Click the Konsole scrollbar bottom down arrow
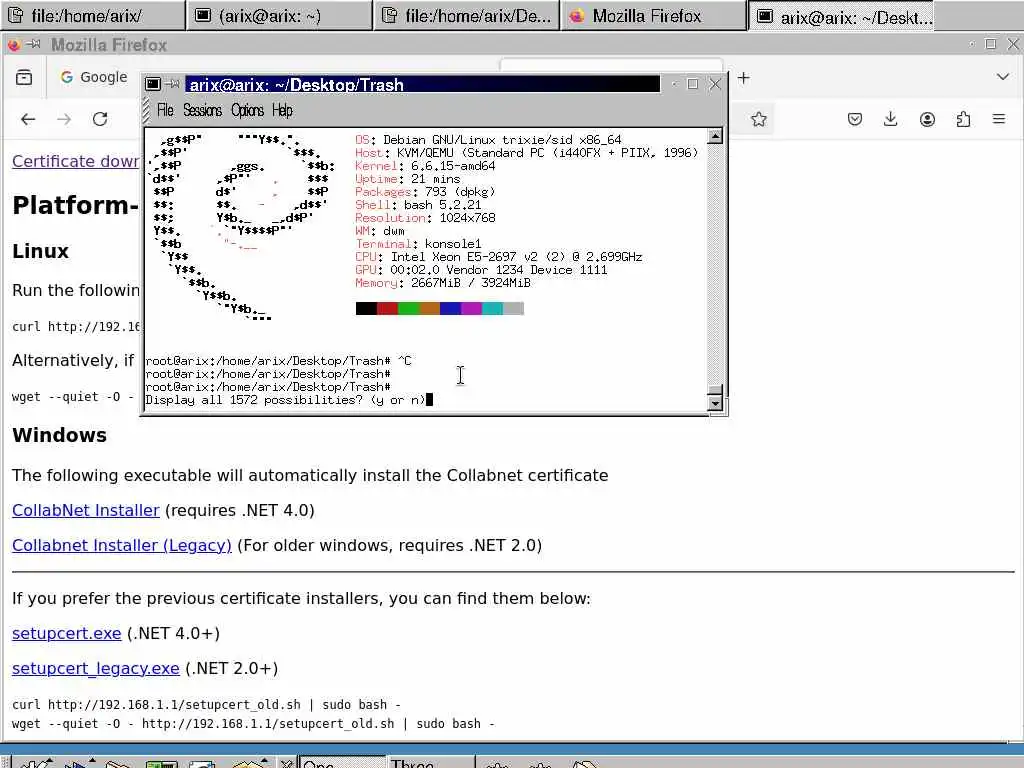Viewport: 1024px width, 768px height. pos(715,404)
